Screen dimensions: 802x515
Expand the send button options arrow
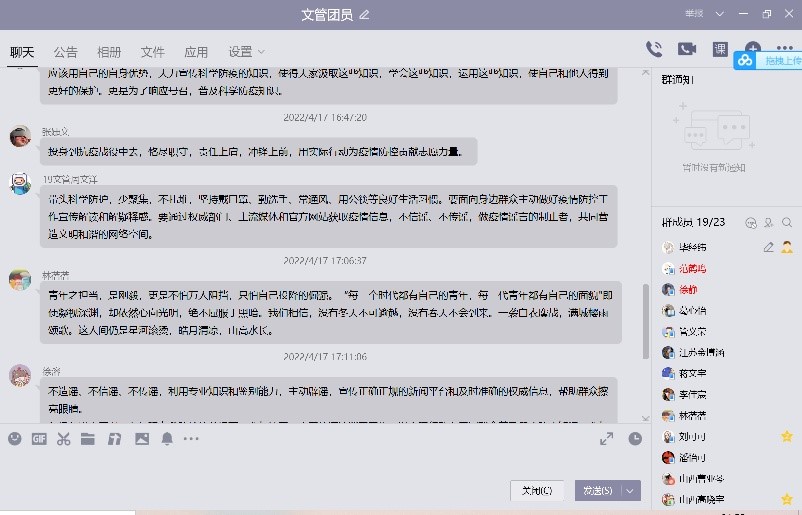630,490
